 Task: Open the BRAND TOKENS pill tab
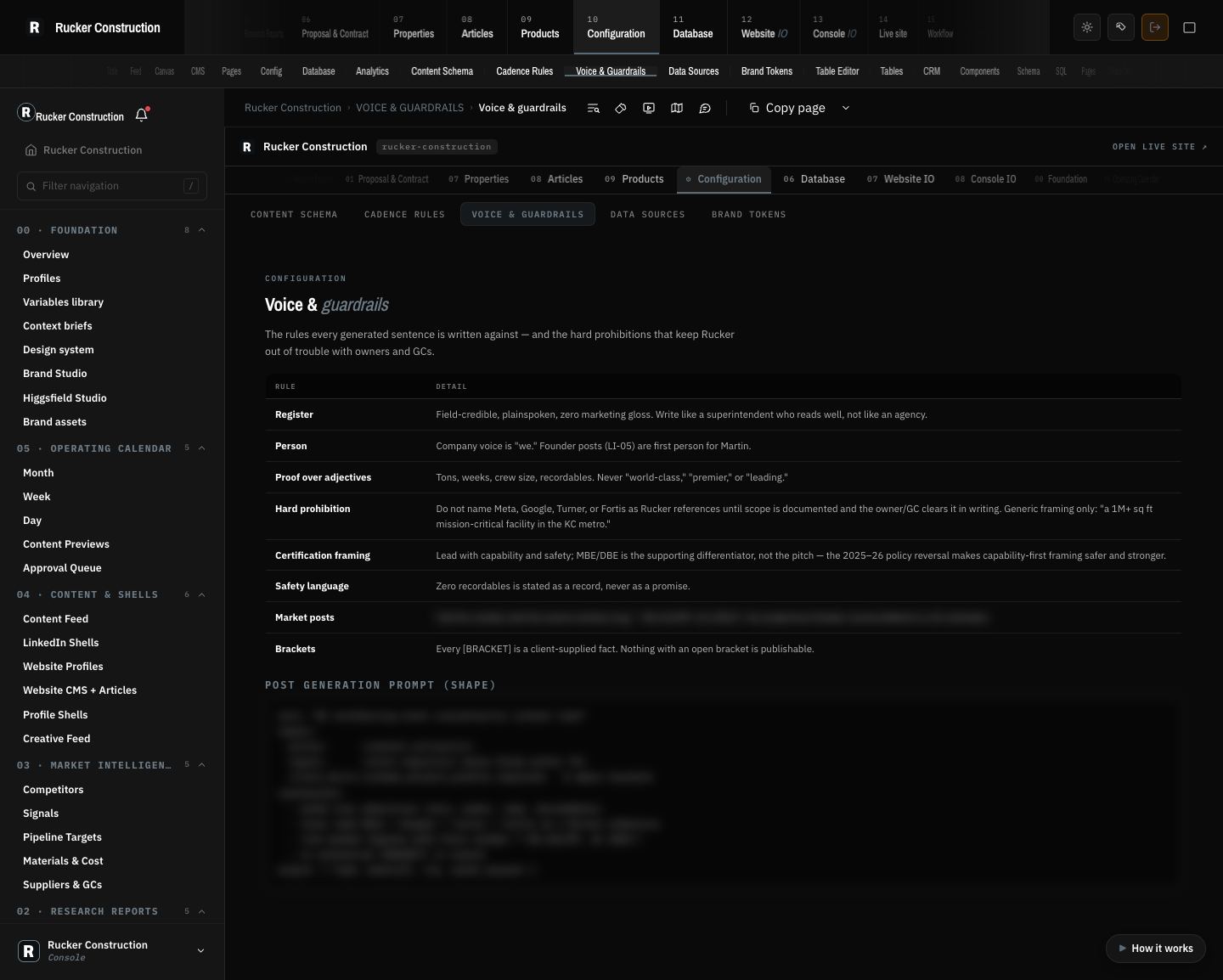pos(749,215)
